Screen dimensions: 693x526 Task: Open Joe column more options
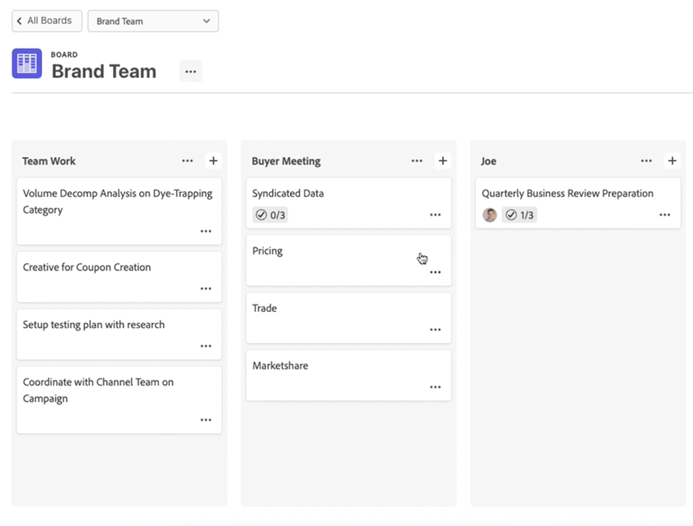point(646,161)
